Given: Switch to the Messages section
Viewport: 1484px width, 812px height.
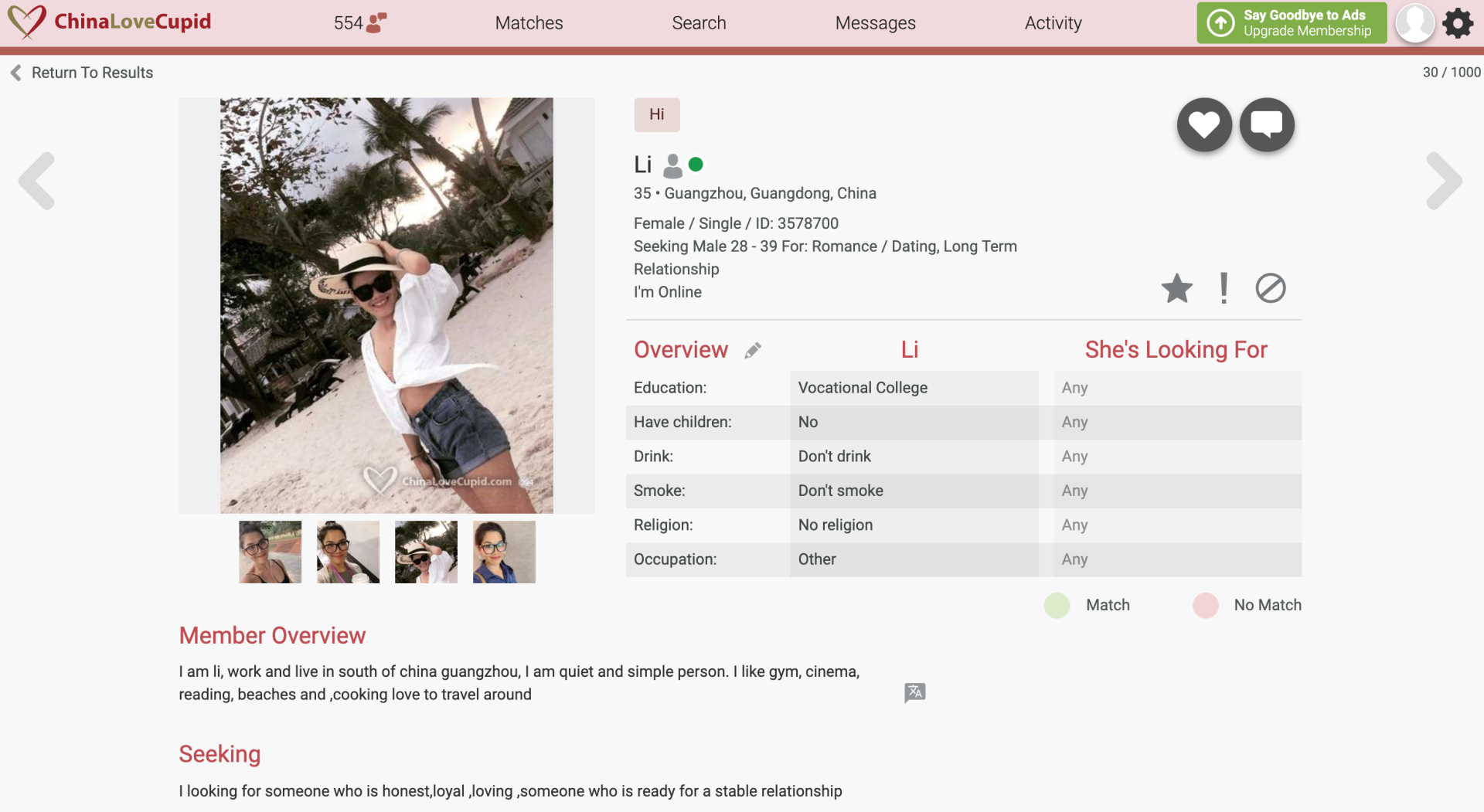Looking at the screenshot, I should pyautogui.click(x=874, y=22).
